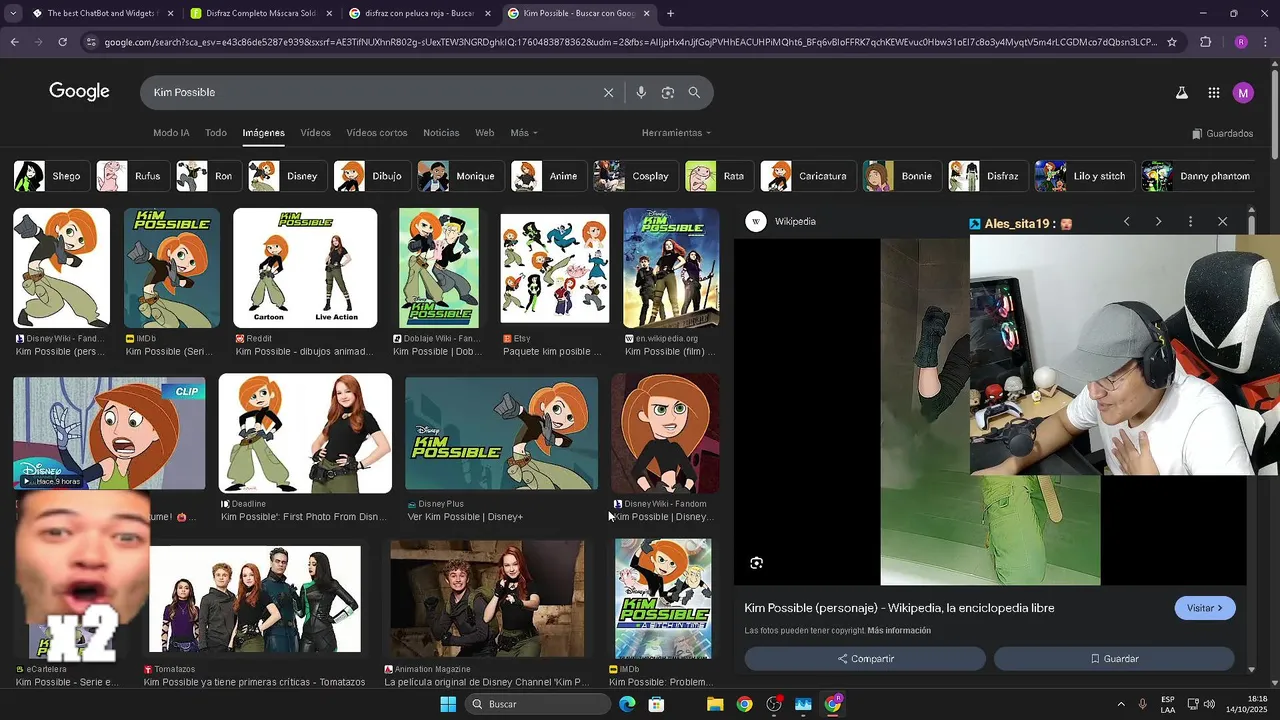Bookmark this page with star

point(1172,42)
